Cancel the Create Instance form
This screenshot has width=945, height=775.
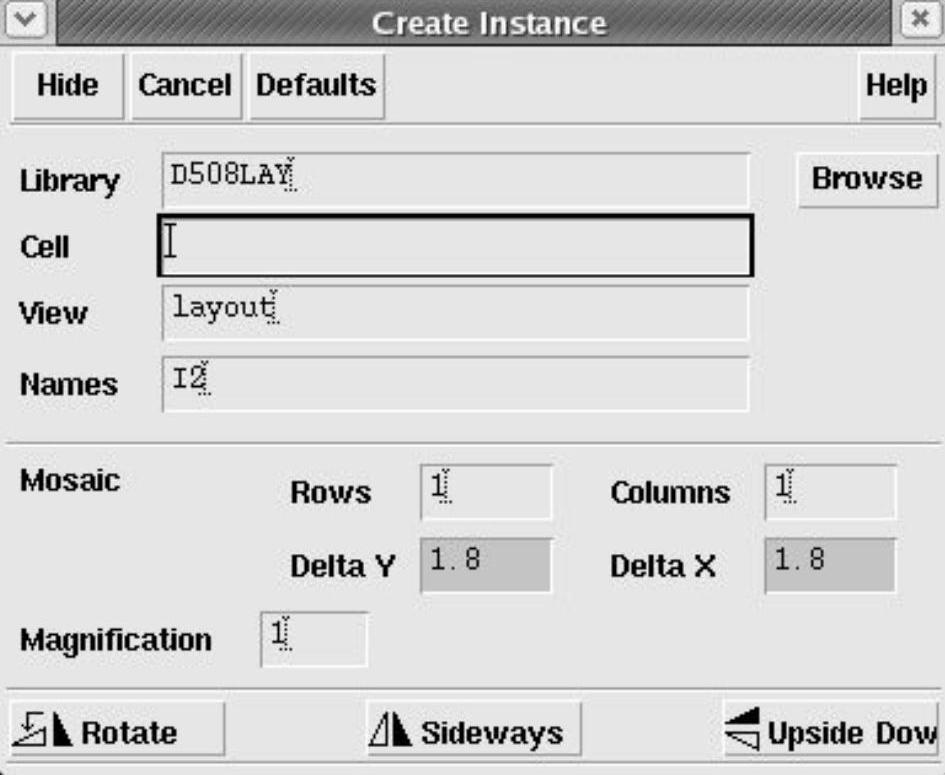[x=185, y=86]
